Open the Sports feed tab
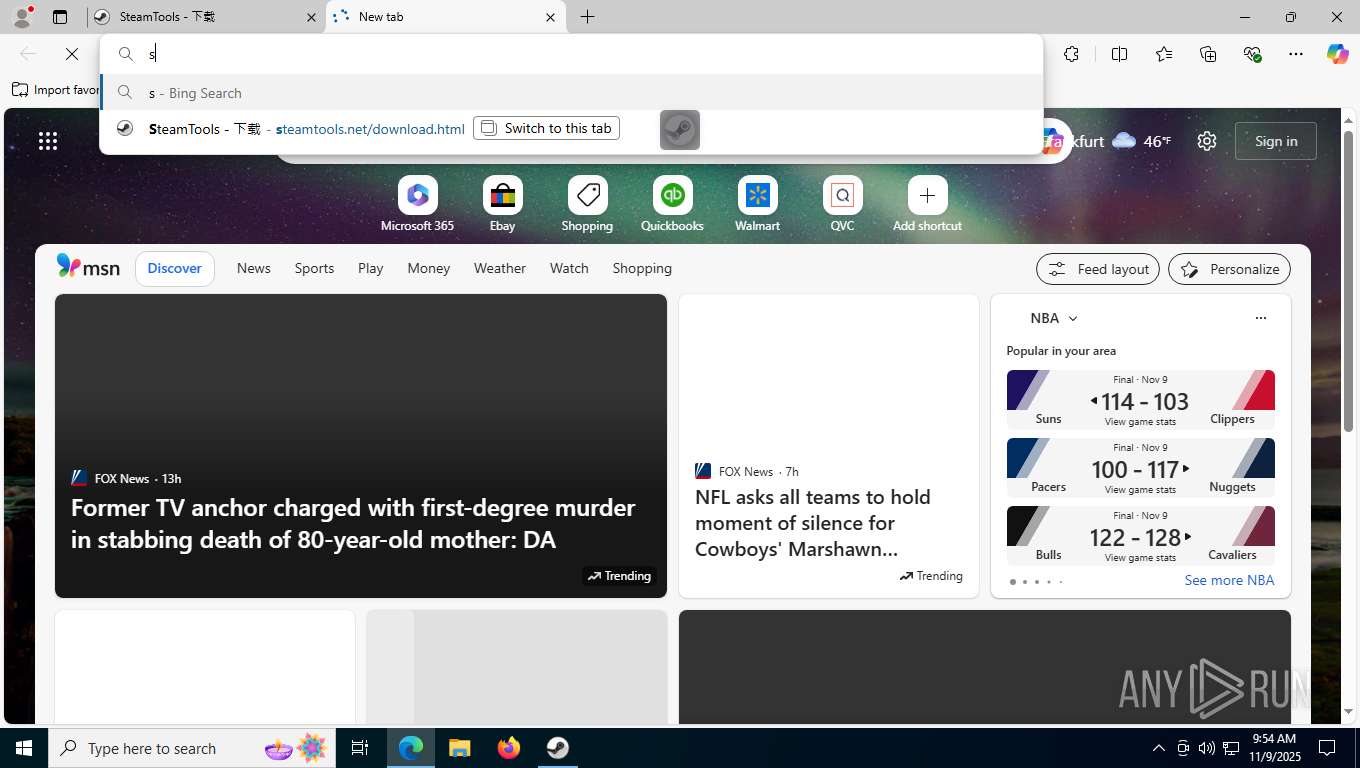This screenshot has height=768, width=1360. [314, 268]
